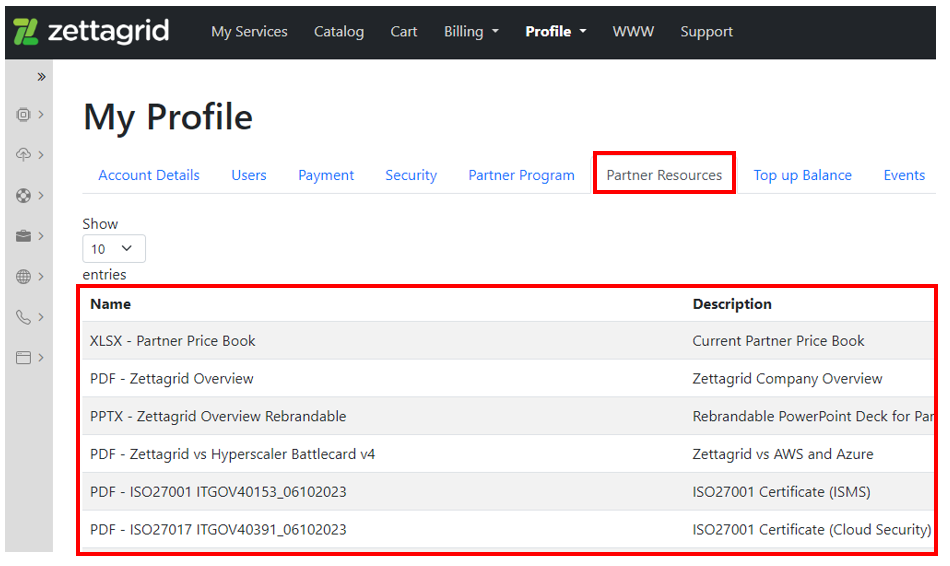This screenshot has width=950, height=566.
Task: Open the Billing dropdown menu
Action: tap(471, 32)
